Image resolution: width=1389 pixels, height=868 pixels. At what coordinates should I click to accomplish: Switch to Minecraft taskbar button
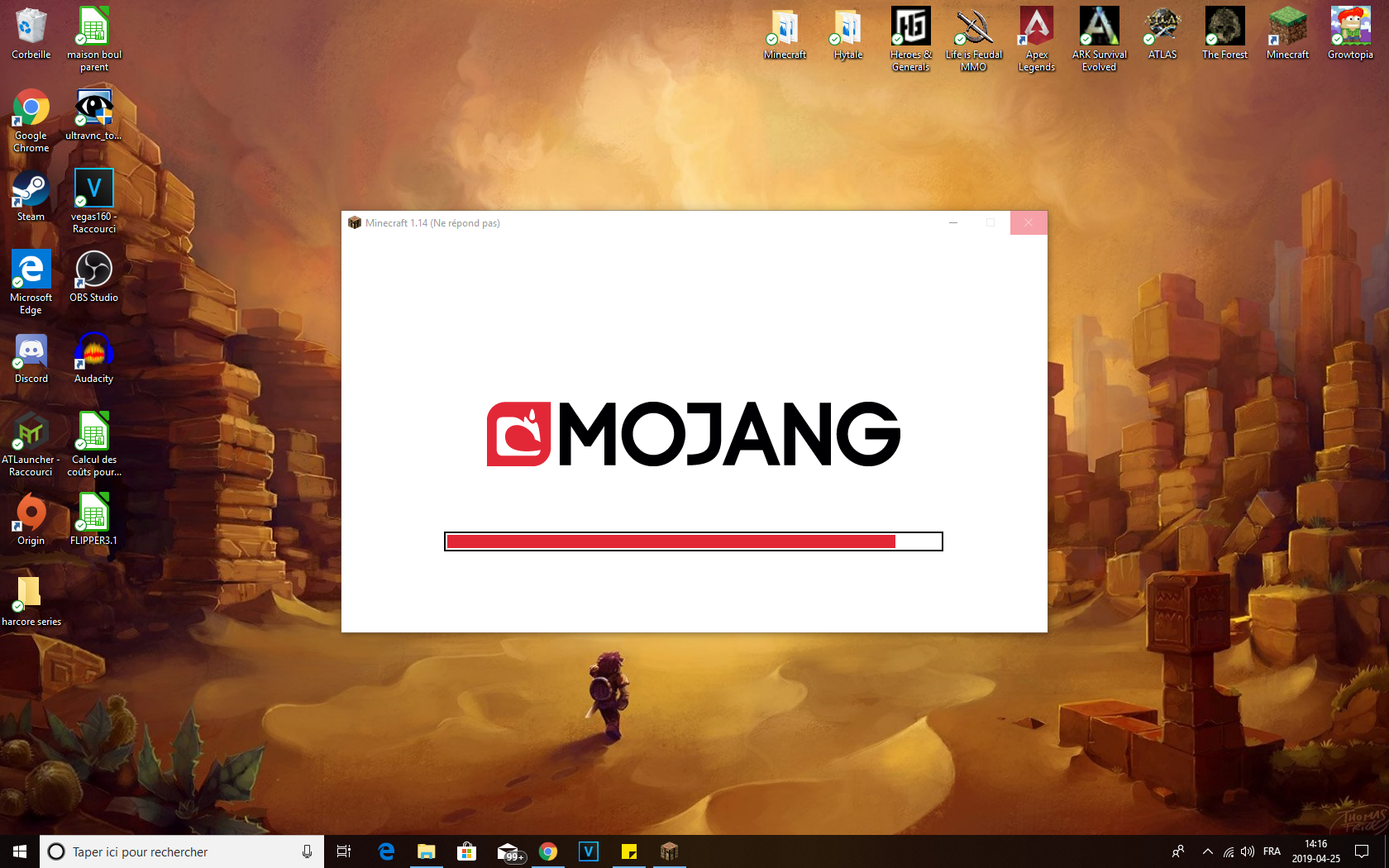tap(670, 851)
